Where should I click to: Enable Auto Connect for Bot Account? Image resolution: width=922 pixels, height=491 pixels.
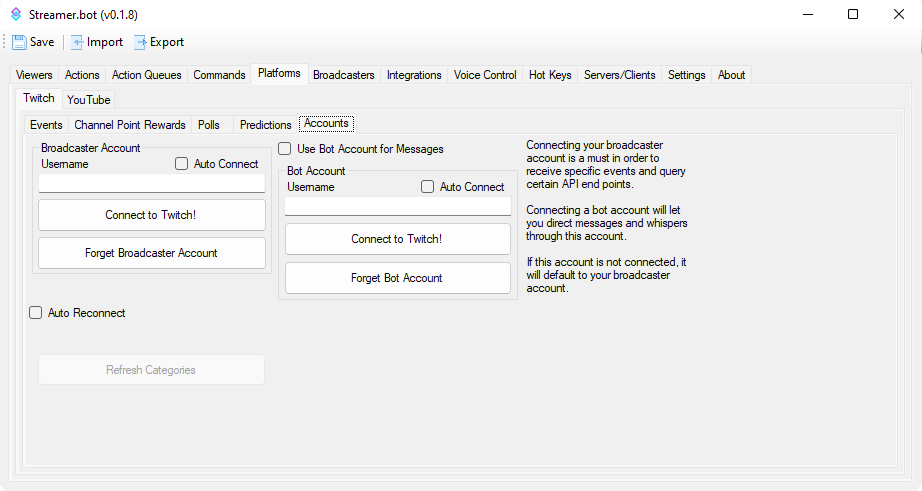tap(427, 187)
